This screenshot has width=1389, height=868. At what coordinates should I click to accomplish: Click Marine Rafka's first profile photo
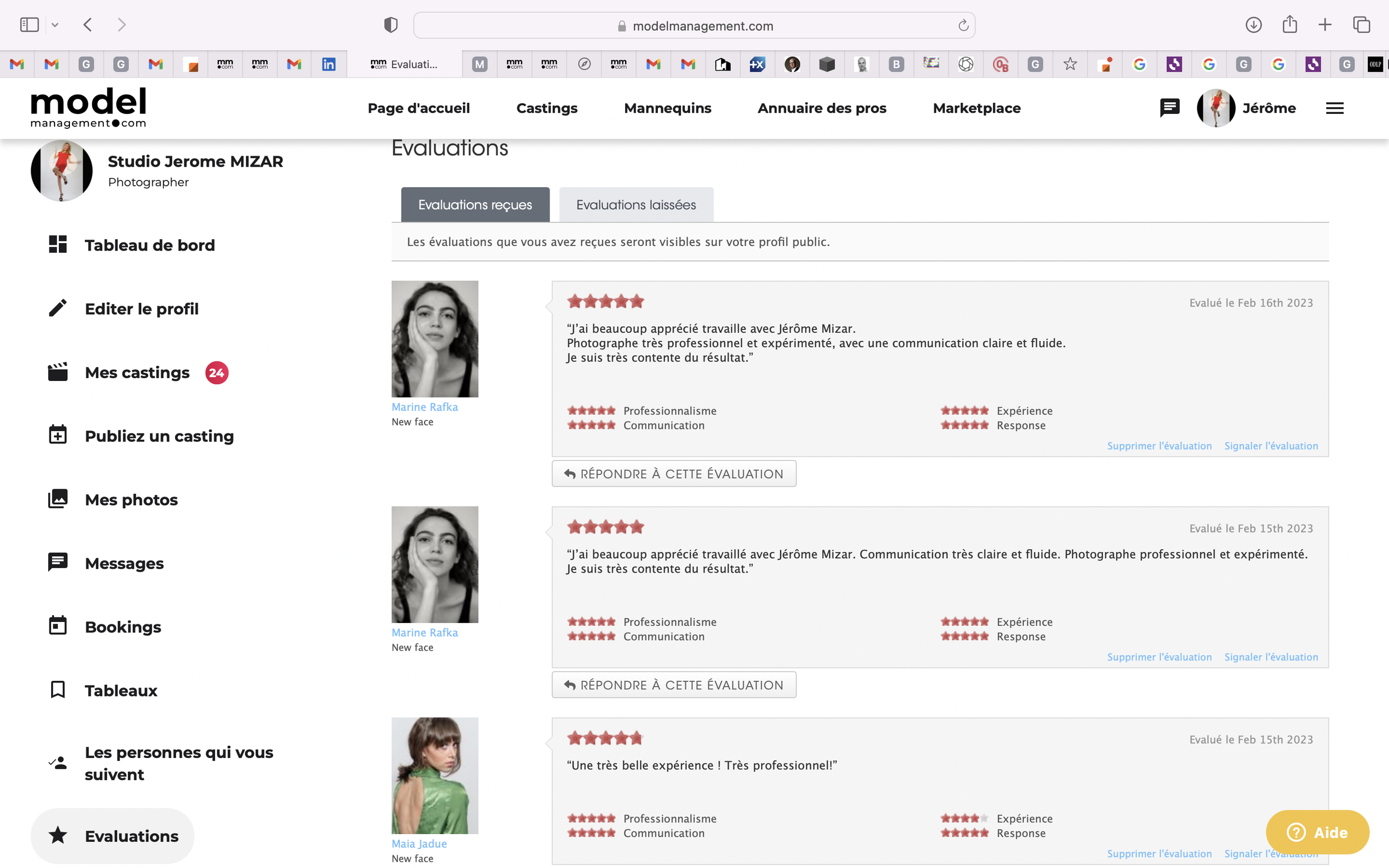pyautogui.click(x=434, y=339)
